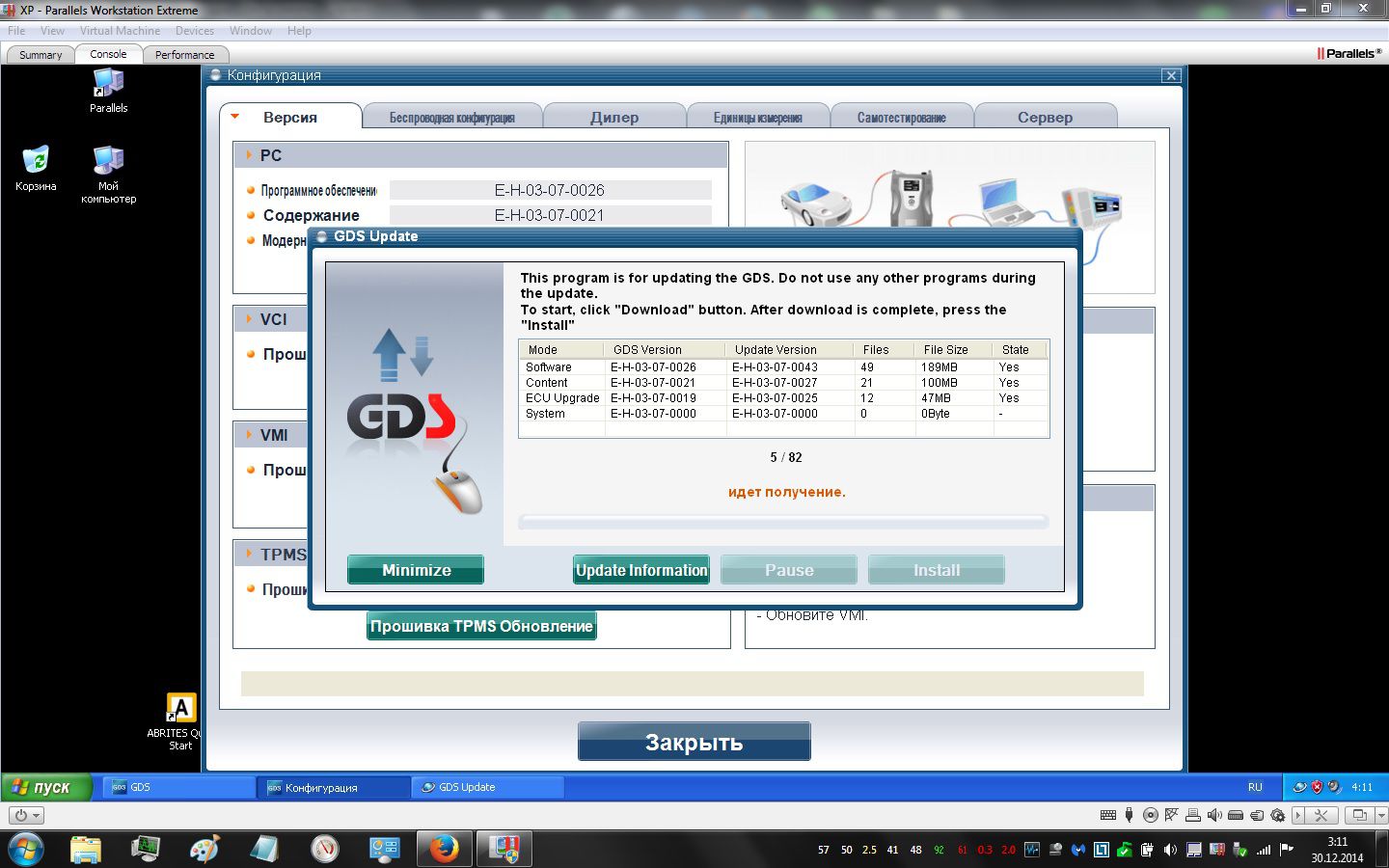Select the Версия tab
The height and width of the screenshot is (868, 1389).
click(290, 117)
